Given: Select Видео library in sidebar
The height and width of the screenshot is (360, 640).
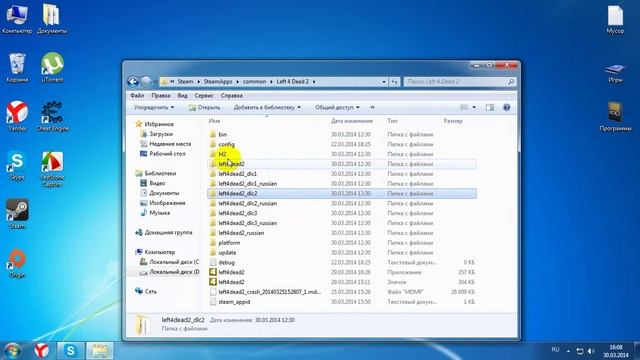Looking at the screenshot, I should tap(153, 183).
